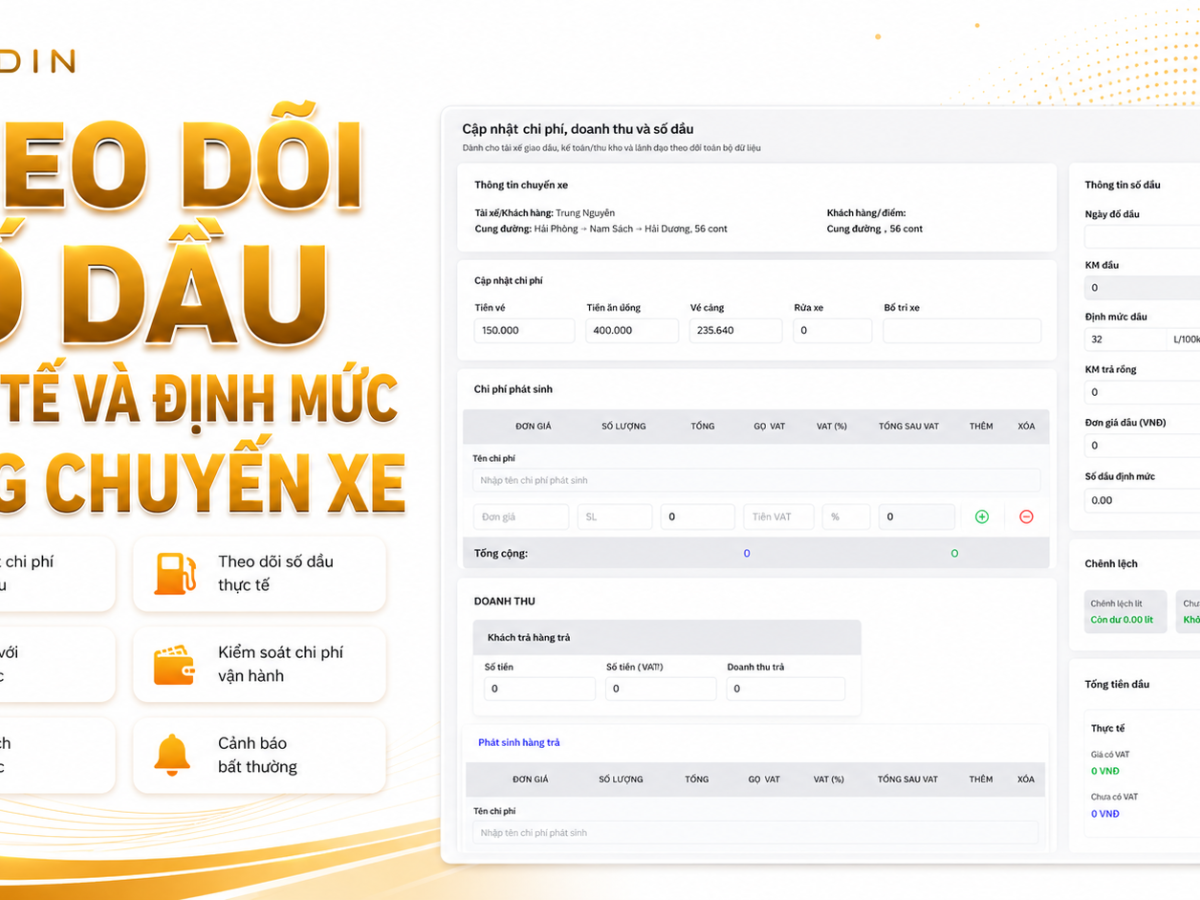Click the Đơn giá dầu (VNĐ) input
The width and height of the screenshot is (1200, 900).
1142,446
